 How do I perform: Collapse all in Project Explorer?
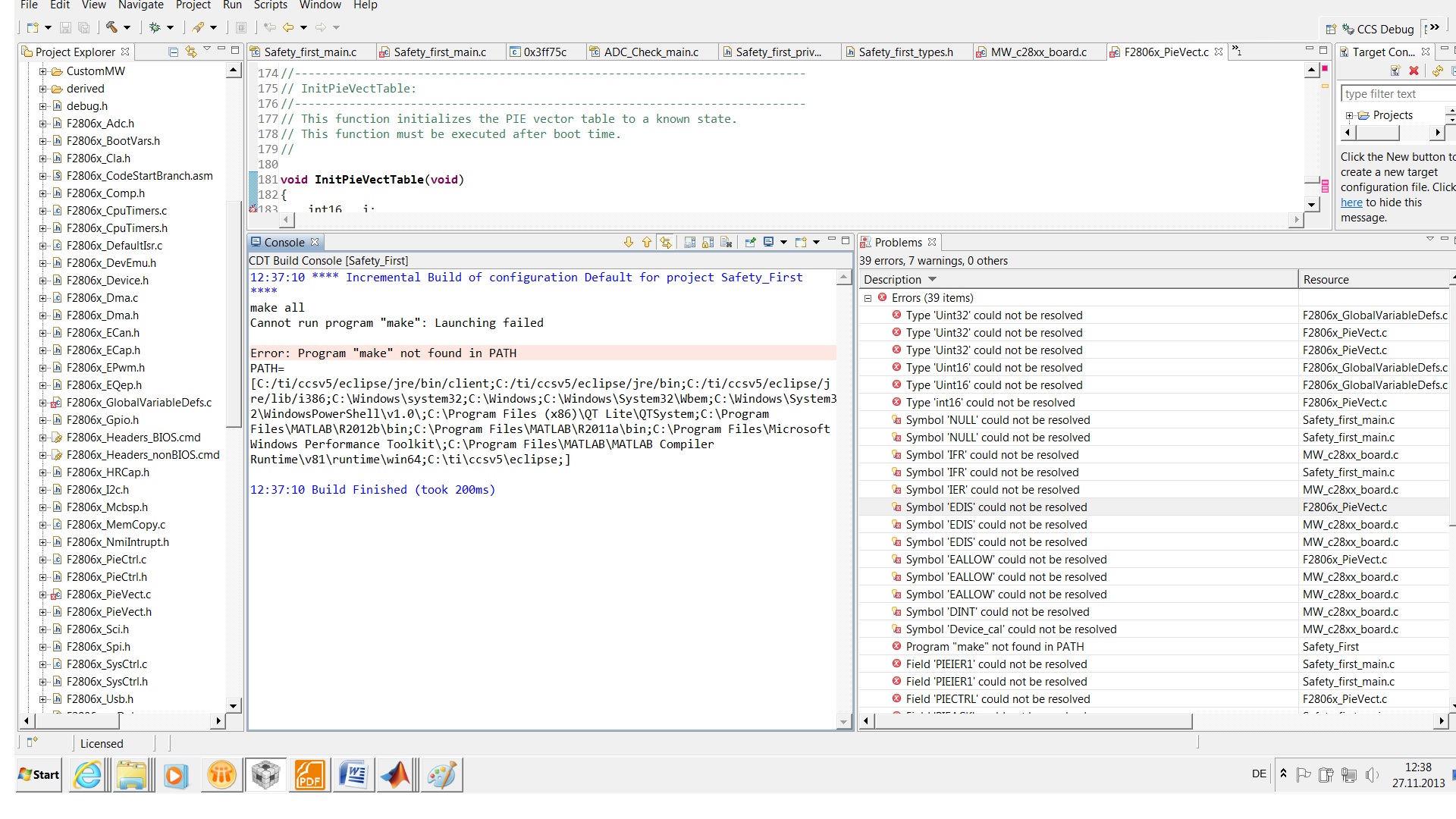click(173, 52)
